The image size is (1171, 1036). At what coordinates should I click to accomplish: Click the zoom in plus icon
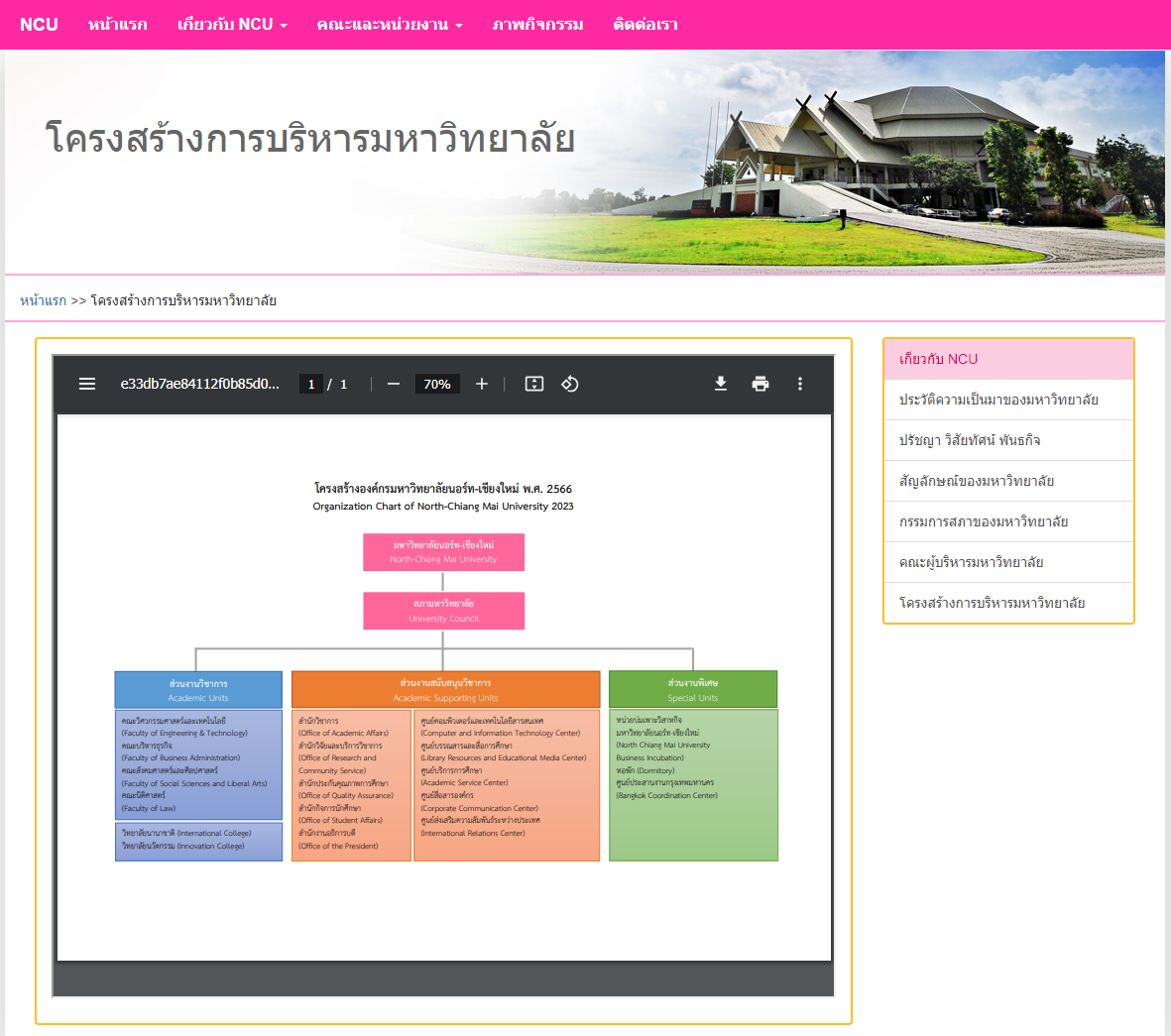[482, 384]
